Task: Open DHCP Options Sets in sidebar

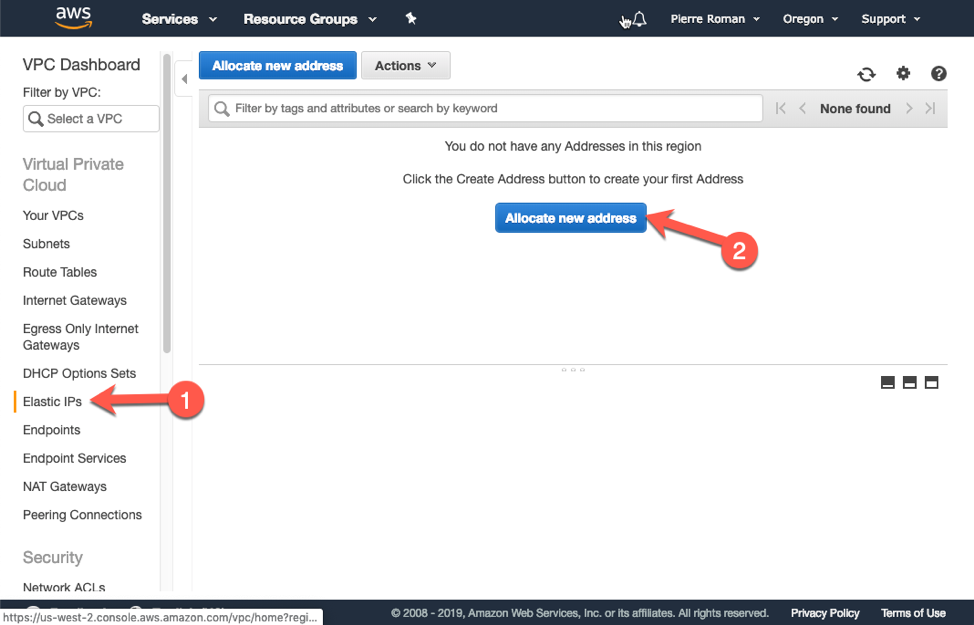Action: click(80, 373)
